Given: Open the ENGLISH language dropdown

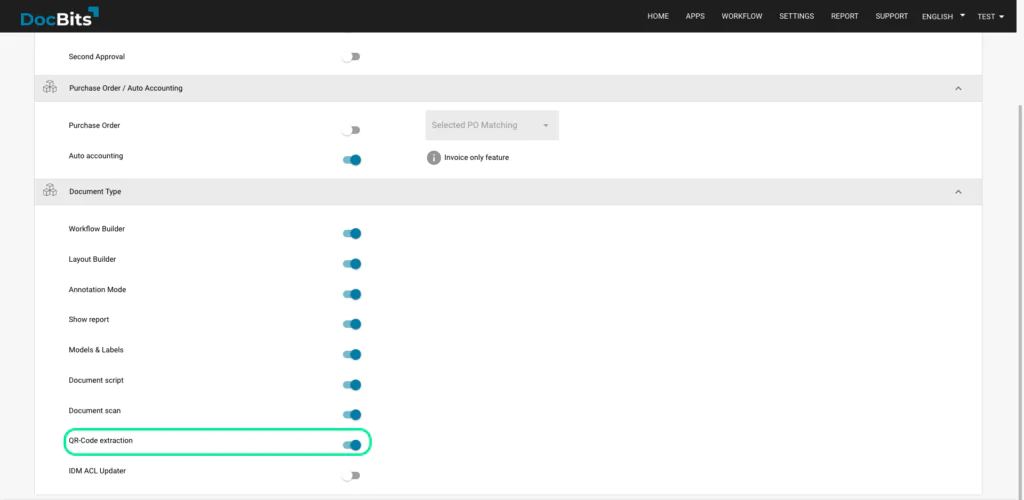Looking at the screenshot, I should point(943,16).
